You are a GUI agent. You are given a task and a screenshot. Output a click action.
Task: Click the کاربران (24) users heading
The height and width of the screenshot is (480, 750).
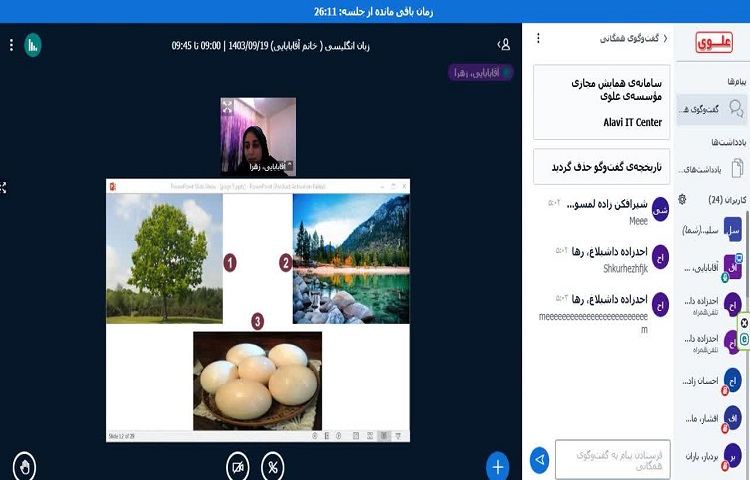[x=727, y=200]
